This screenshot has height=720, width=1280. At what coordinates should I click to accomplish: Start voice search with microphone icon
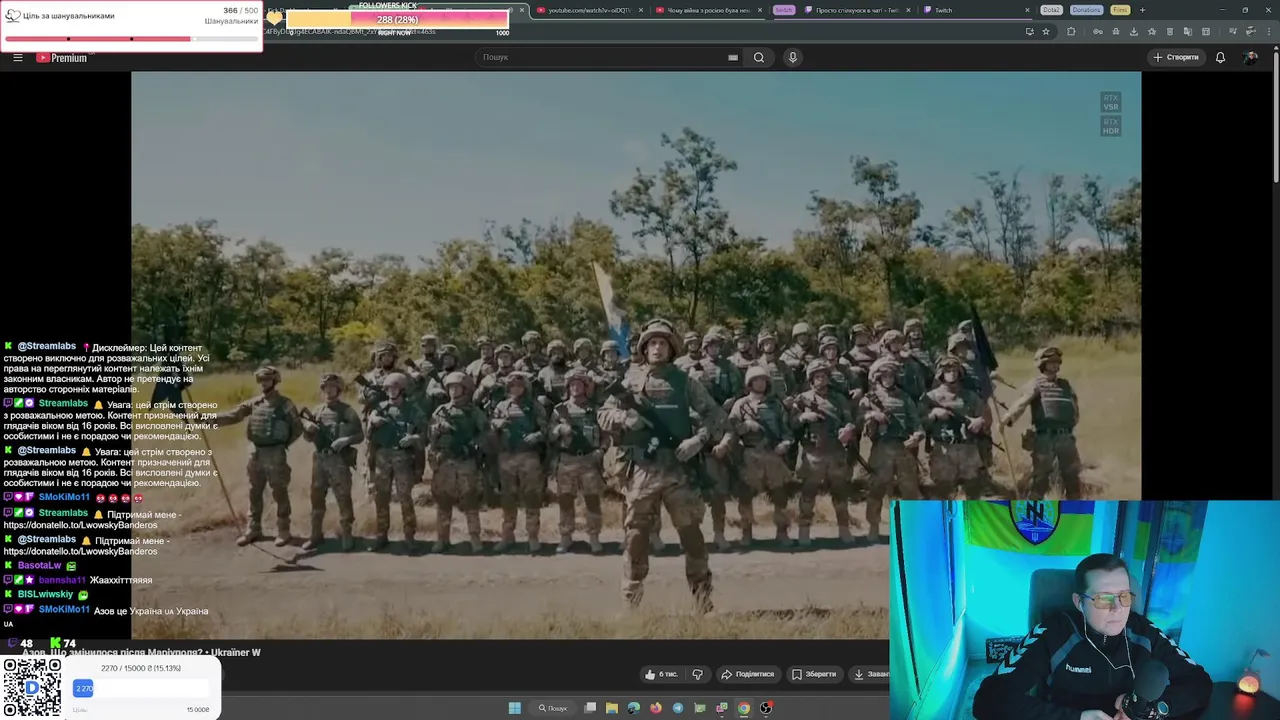[793, 57]
